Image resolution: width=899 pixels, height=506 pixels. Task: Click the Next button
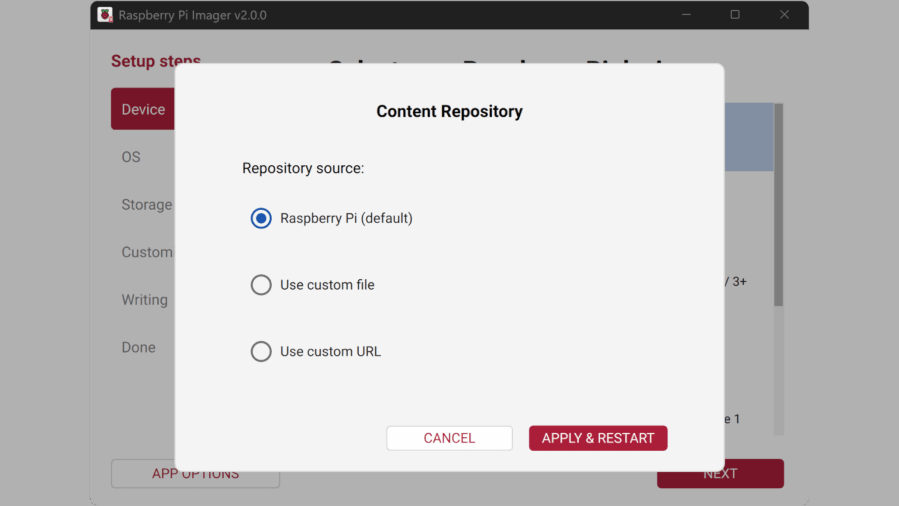(x=720, y=474)
